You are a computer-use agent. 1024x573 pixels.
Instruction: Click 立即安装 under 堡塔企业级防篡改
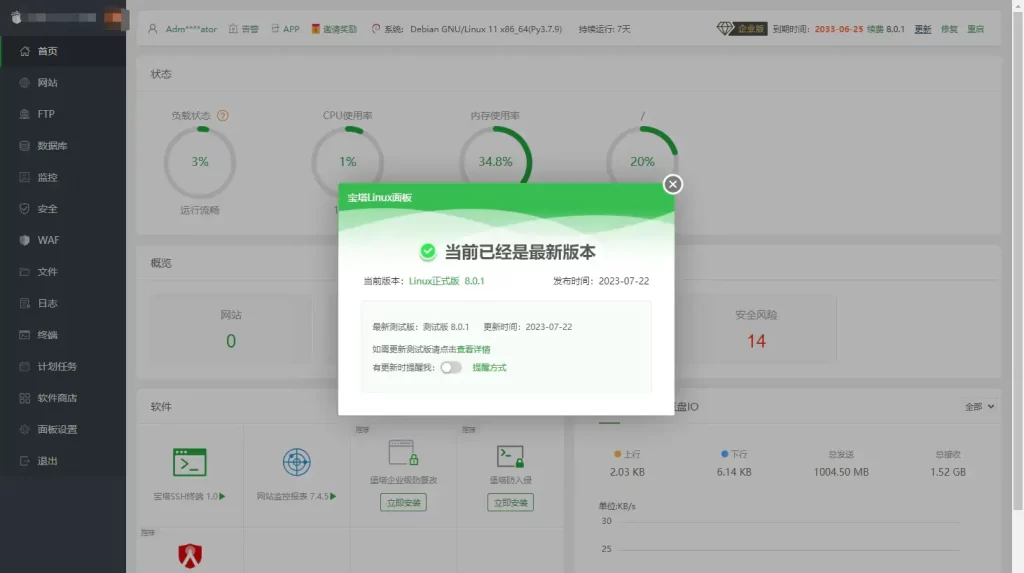pos(404,502)
